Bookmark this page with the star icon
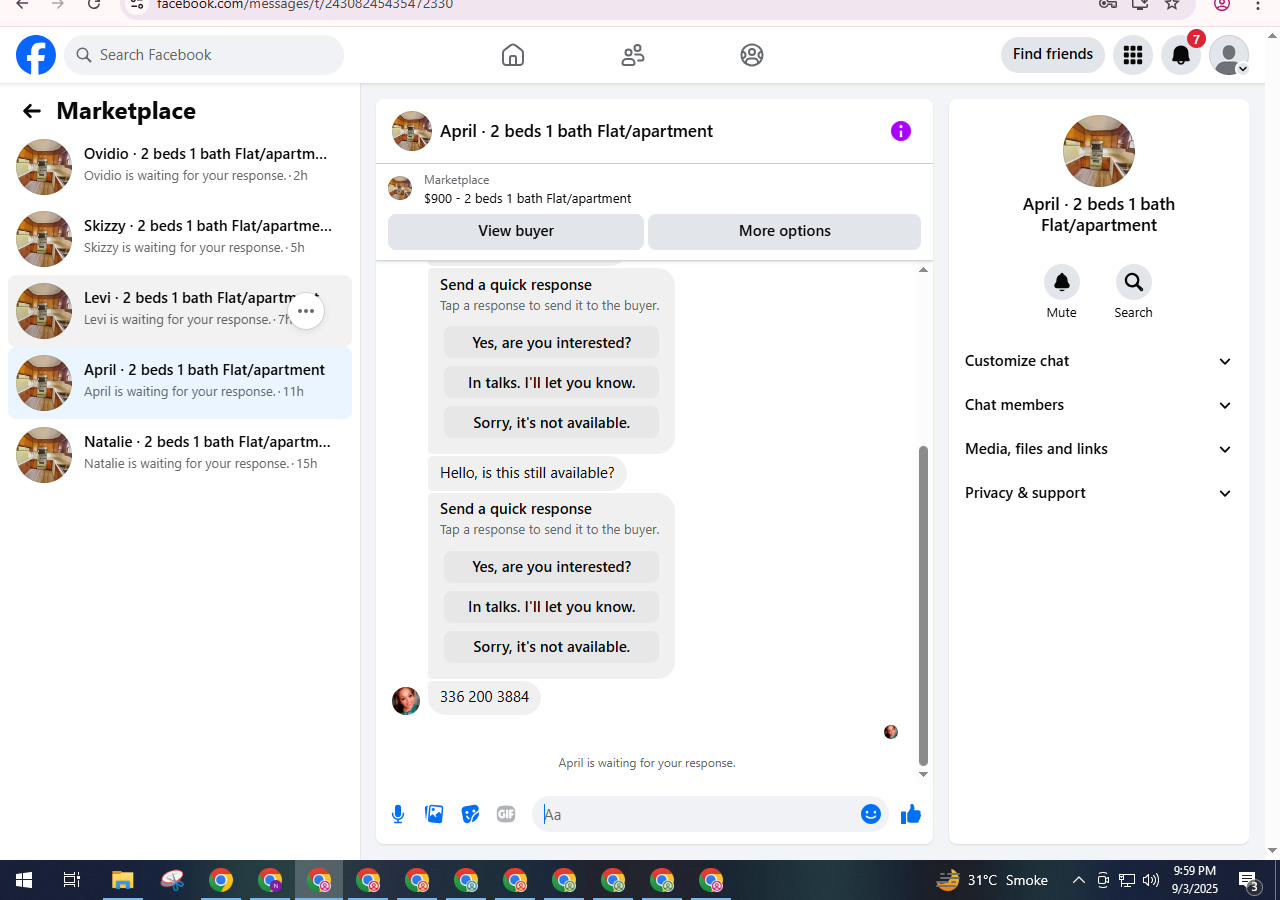The image size is (1280, 900). [1172, 4]
